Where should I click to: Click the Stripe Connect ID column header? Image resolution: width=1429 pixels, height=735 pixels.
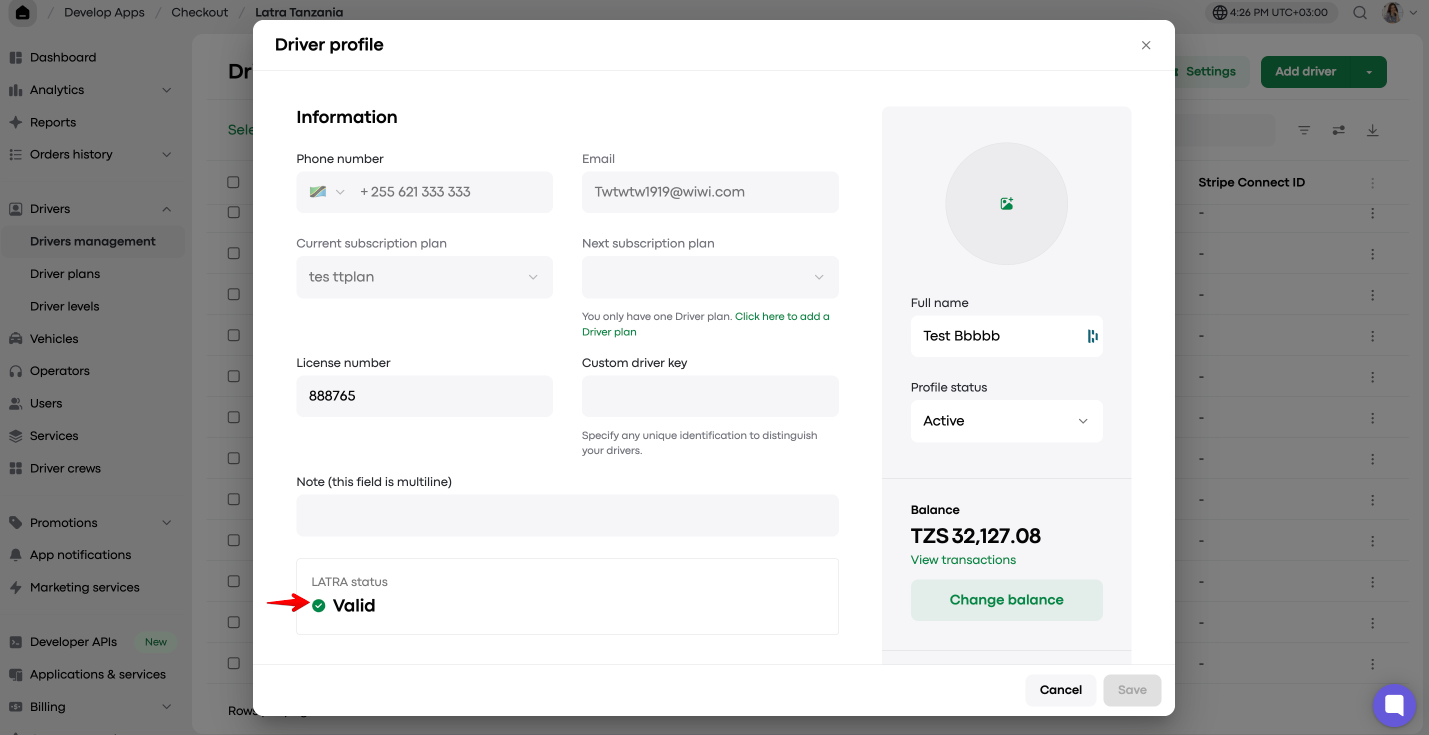[1251, 183]
